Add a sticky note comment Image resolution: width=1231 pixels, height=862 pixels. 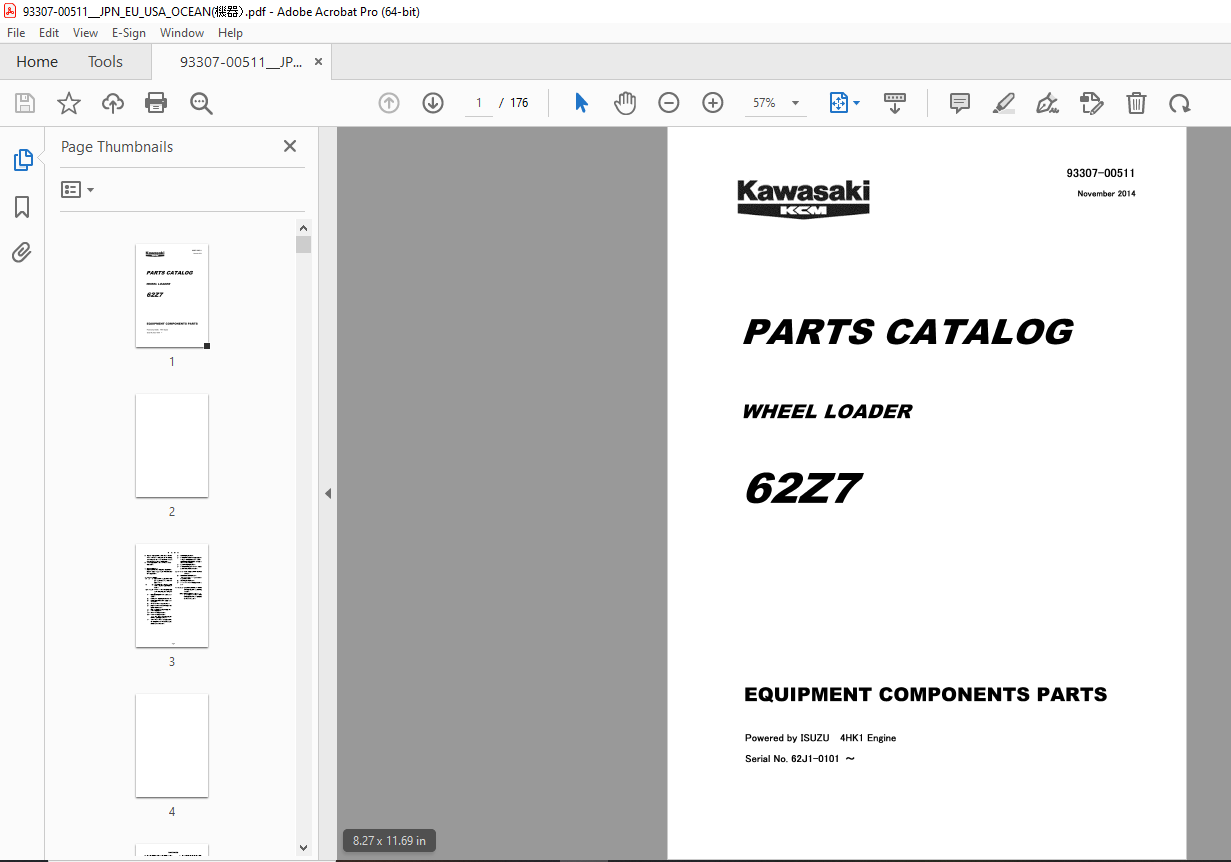(960, 103)
